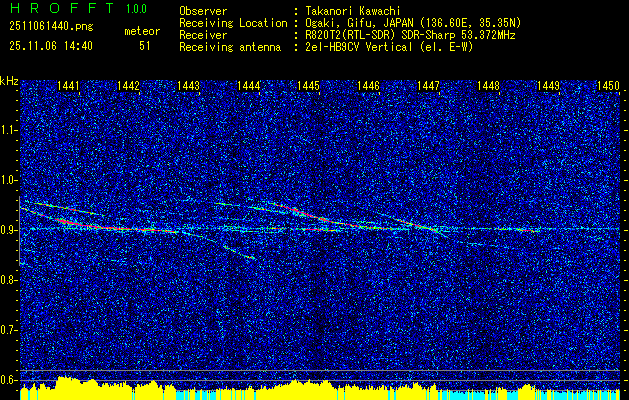Click the kHz axis unit label
The height and width of the screenshot is (400, 629).
pyautogui.click(x=9, y=81)
